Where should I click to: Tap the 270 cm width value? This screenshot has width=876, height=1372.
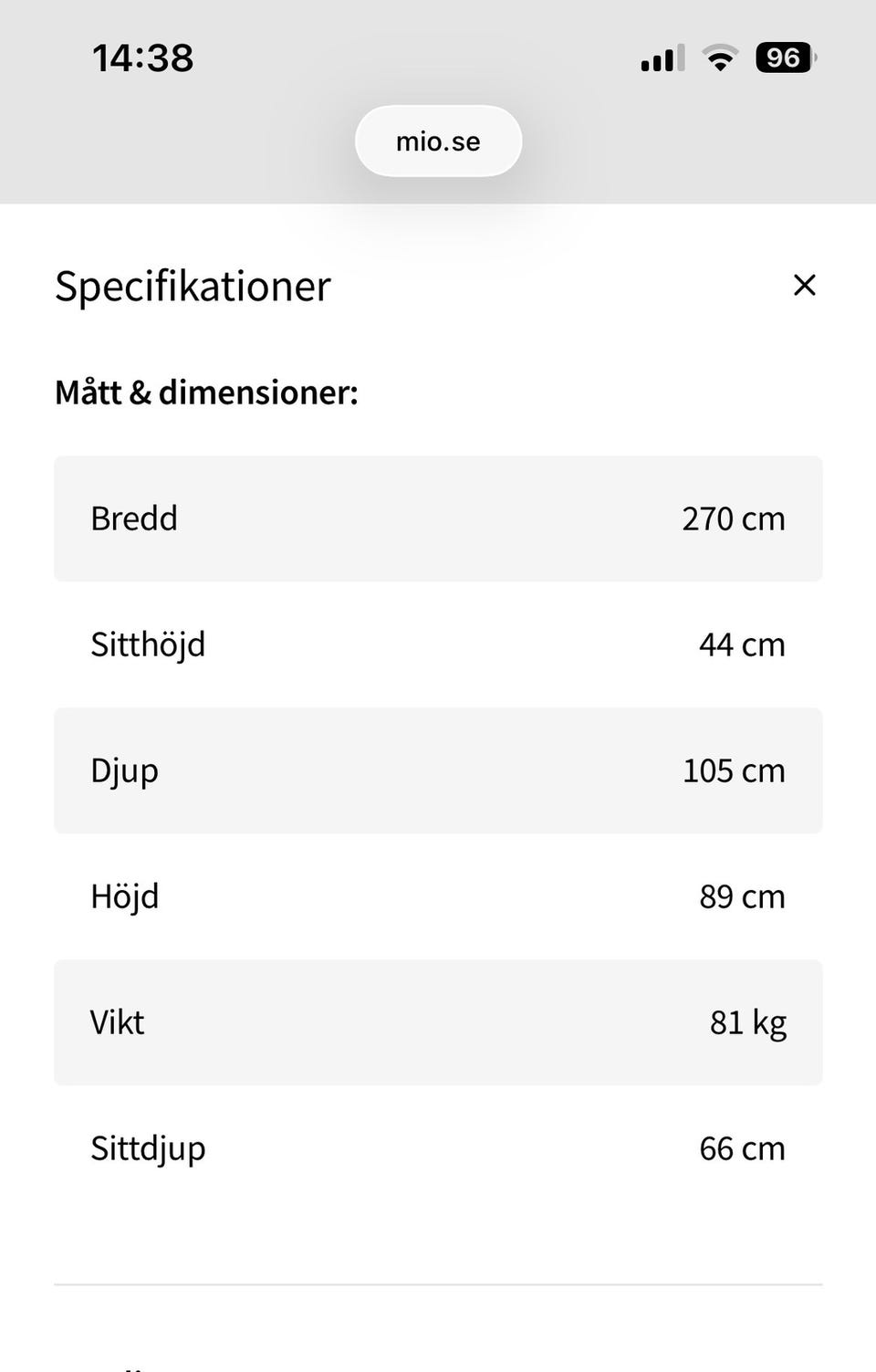pos(733,518)
